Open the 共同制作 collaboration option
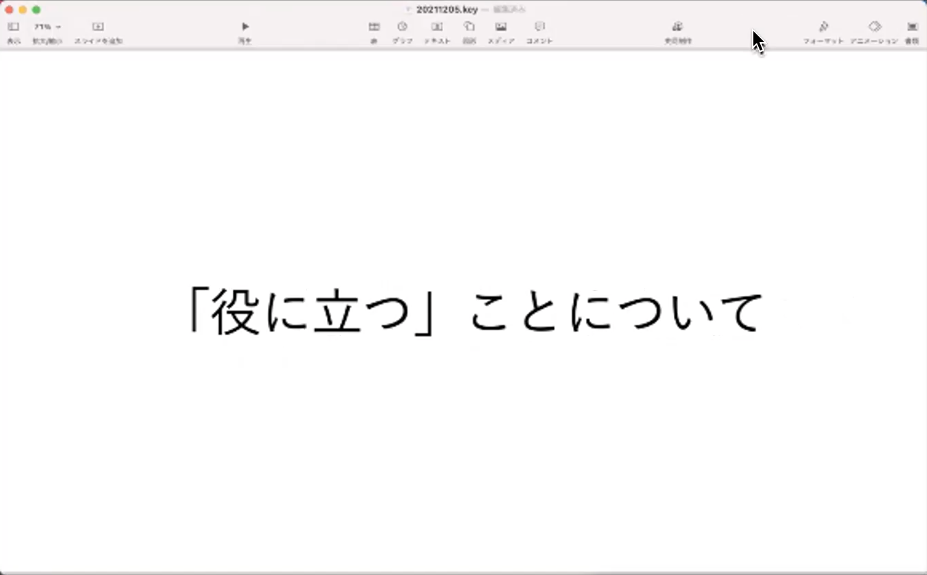The width and height of the screenshot is (927, 575). (678, 33)
